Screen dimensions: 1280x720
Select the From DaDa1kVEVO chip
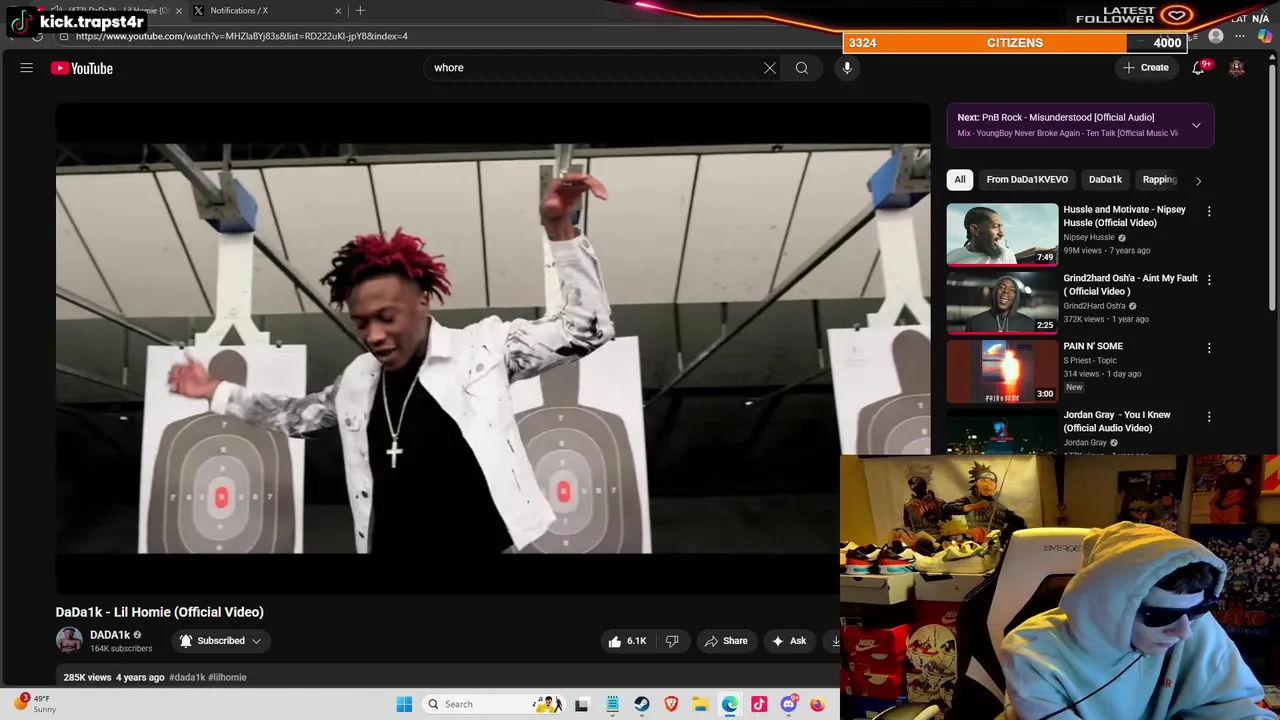tap(1027, 180)
